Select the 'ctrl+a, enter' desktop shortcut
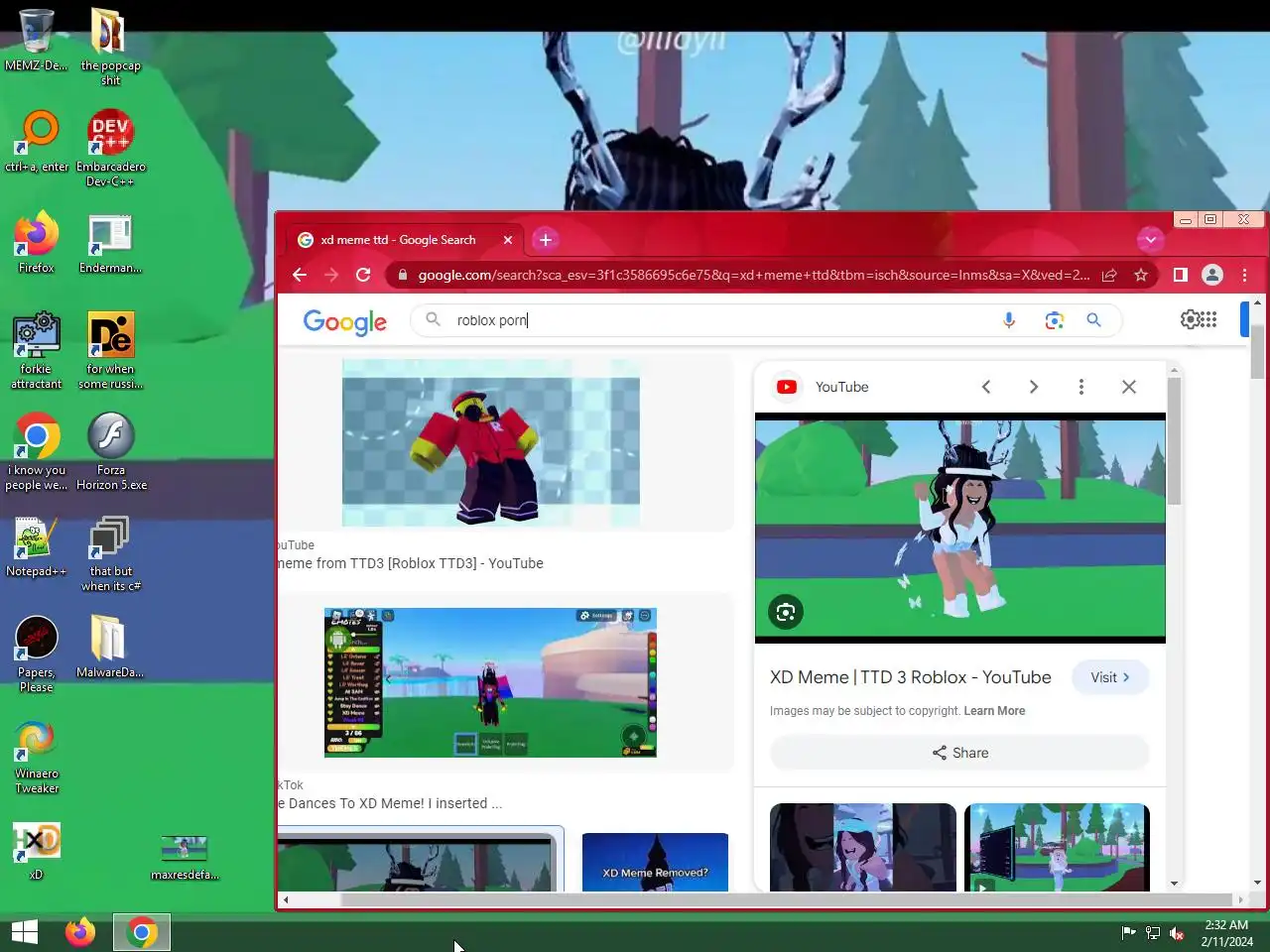1270x952 pixels. tap(37, 141)
